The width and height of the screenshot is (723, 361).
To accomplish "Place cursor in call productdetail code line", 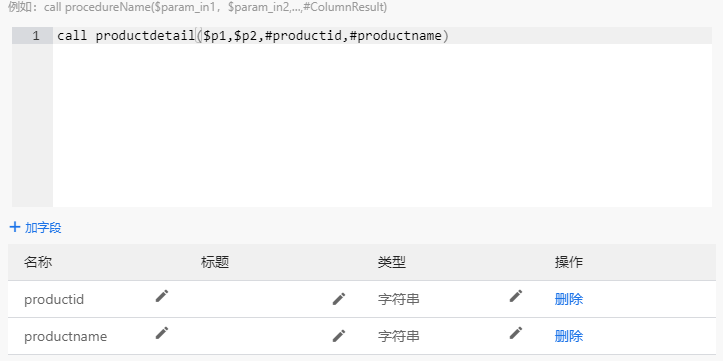I will tap(253, 36).
